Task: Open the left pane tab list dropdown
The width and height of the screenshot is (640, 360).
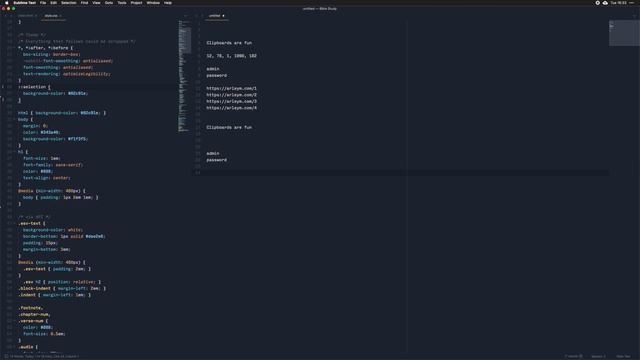Action: tap(186, 16)
